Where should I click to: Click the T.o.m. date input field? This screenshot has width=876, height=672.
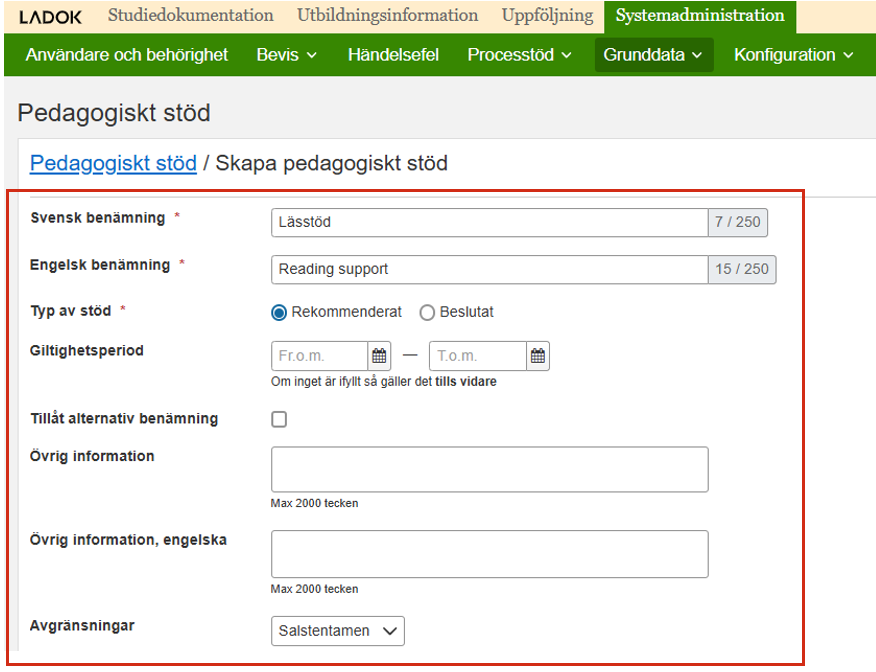[478, 356]
